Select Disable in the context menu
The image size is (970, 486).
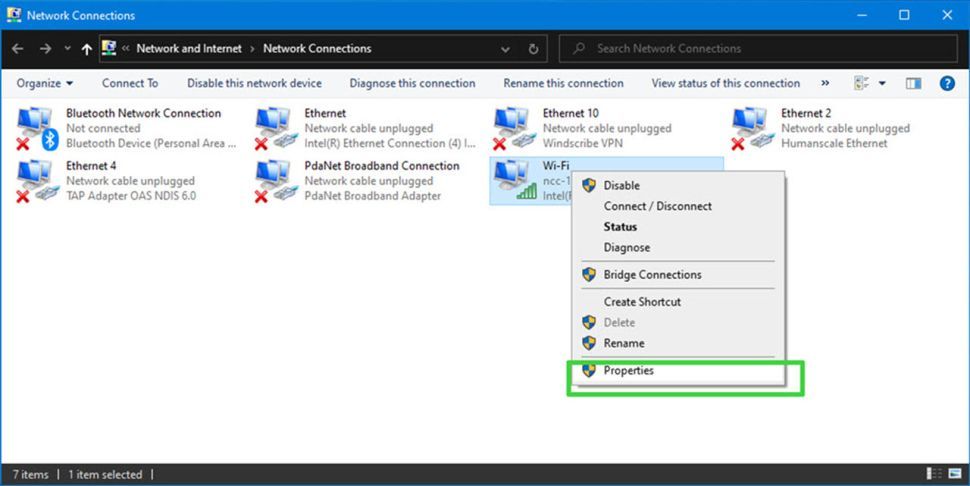coord(621,186)
